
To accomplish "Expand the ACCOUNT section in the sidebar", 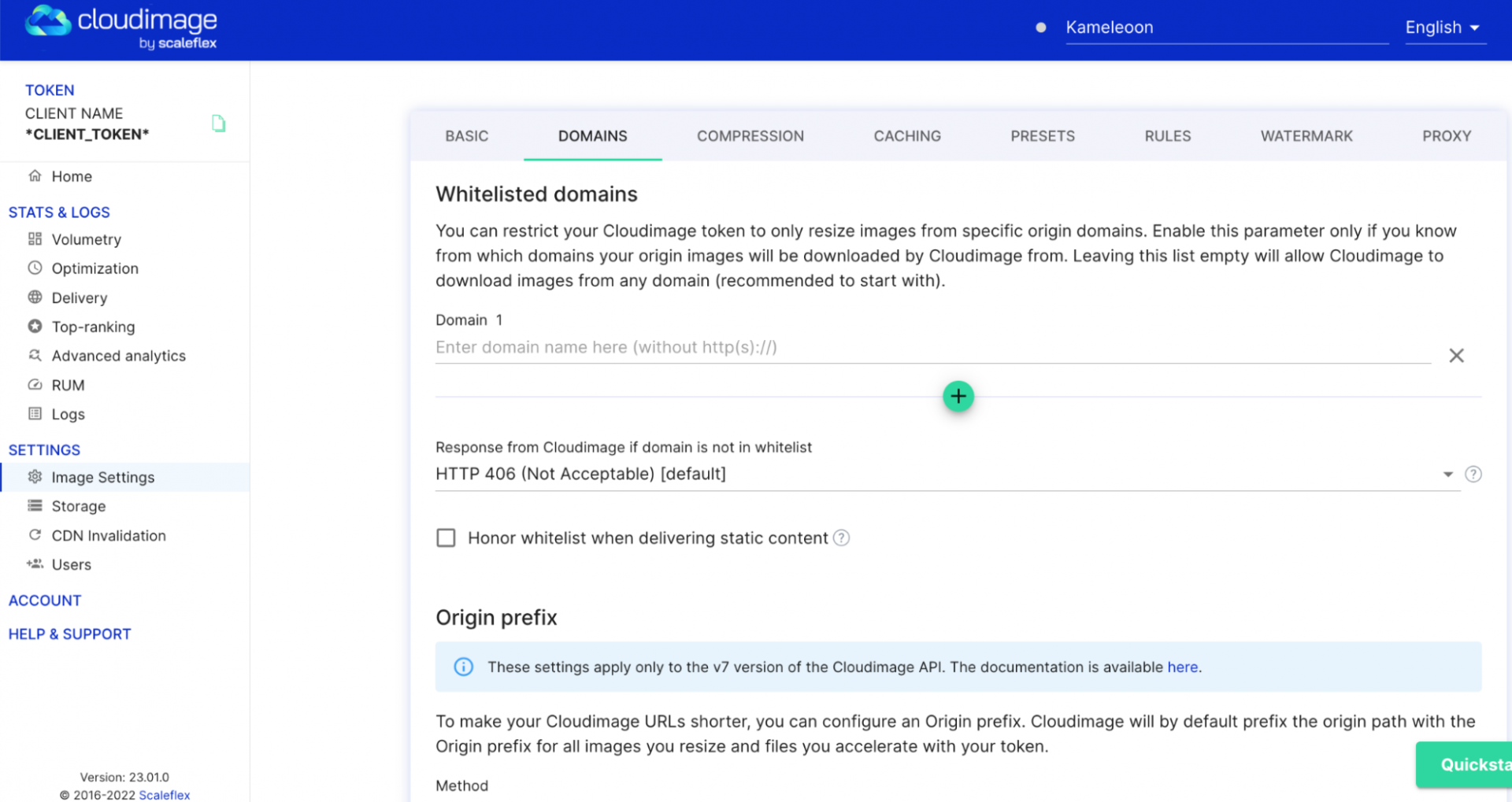I will pyautogui.click(x=45, y=601).
